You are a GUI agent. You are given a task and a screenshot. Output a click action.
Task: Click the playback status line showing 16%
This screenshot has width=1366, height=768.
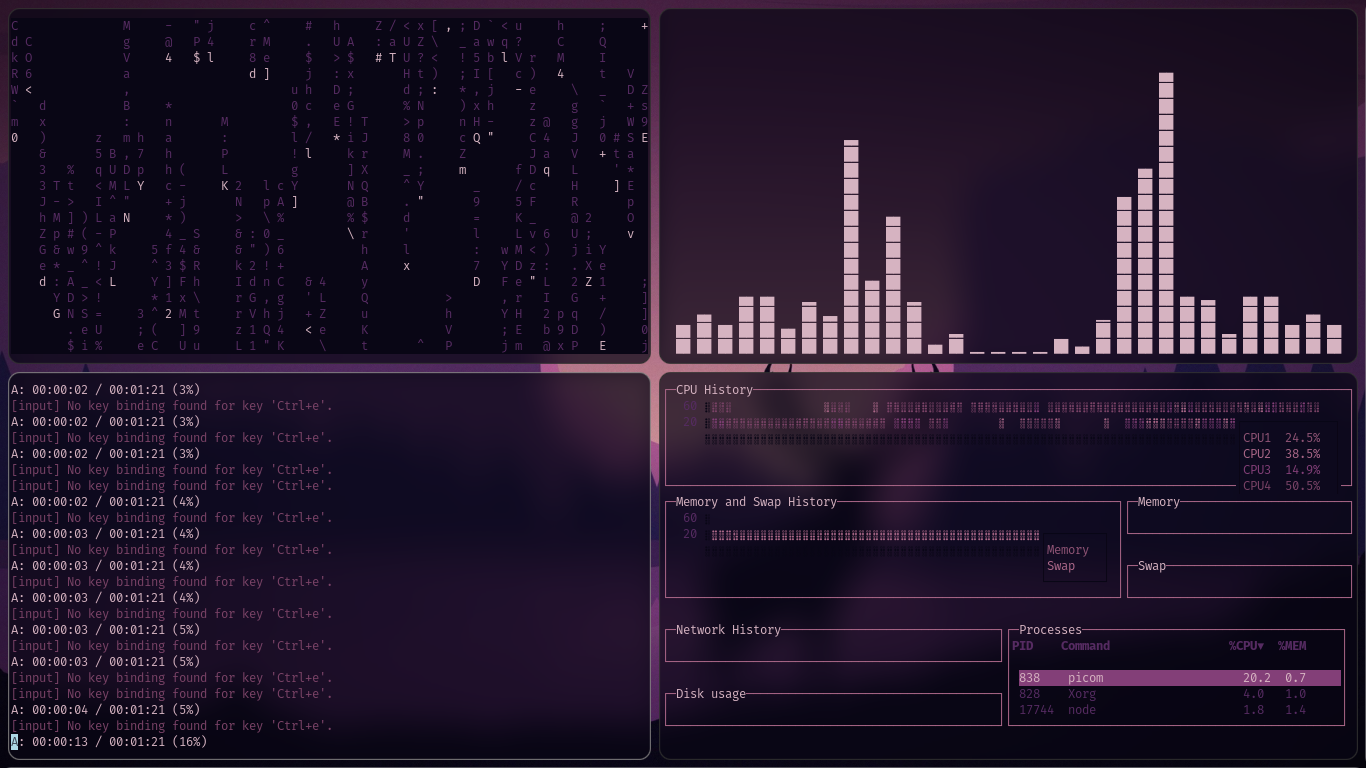[x=110, y=742]
